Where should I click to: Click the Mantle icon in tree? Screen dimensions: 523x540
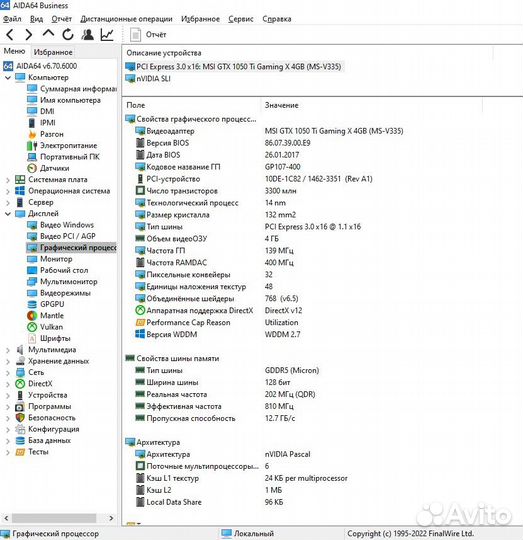tap(32, 316)
